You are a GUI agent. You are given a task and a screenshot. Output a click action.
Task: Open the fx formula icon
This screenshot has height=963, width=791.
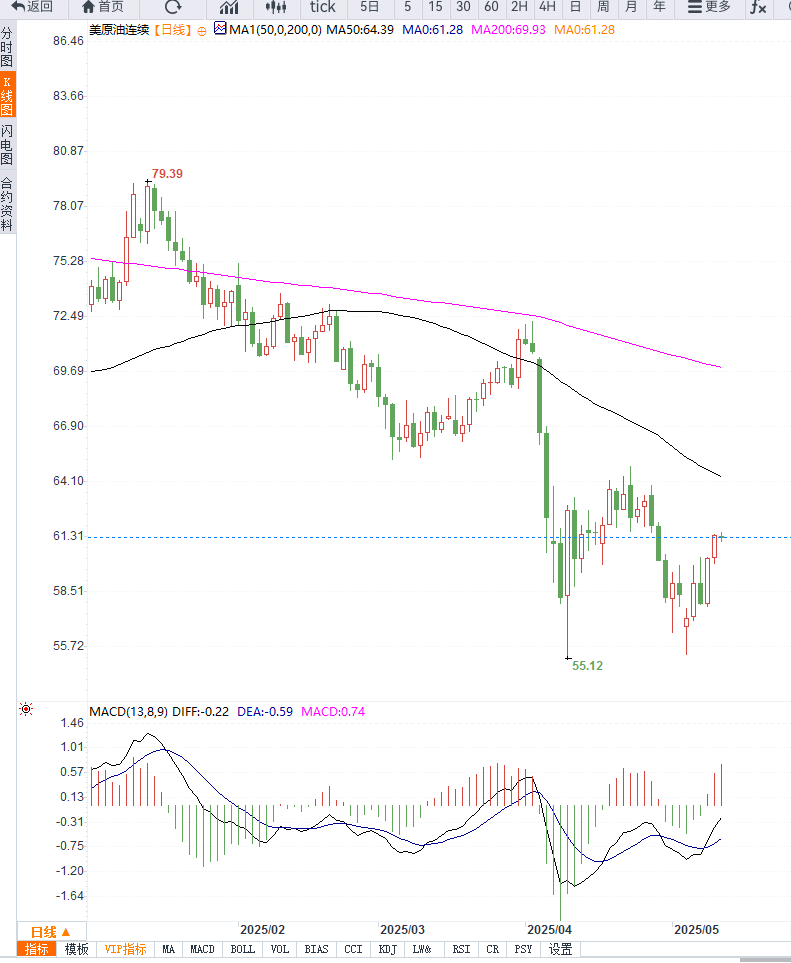pos(758,7)
